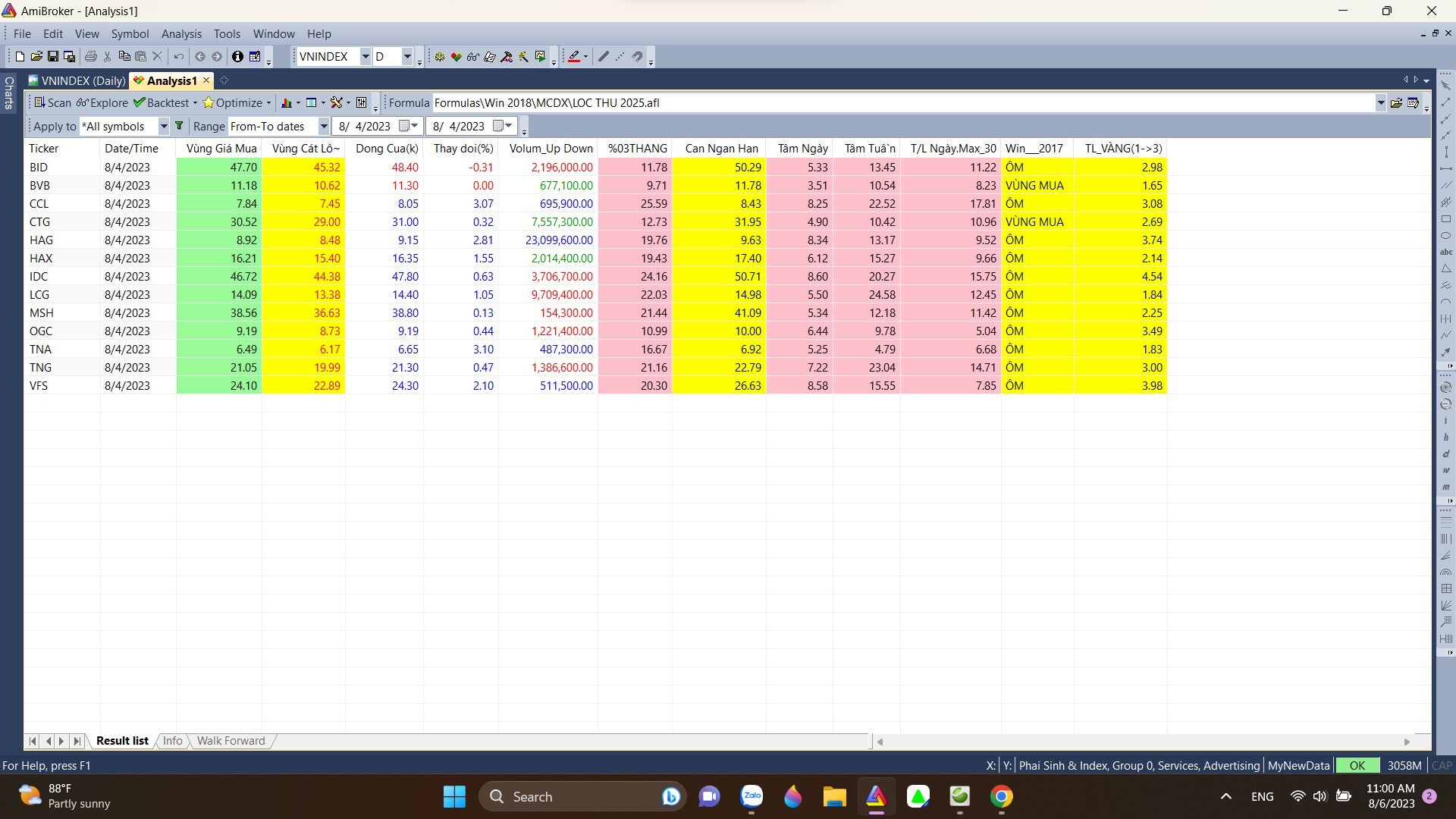Sort by the Ticker column header
This screenshot has width=1456, height=819.
coord(62,149)
